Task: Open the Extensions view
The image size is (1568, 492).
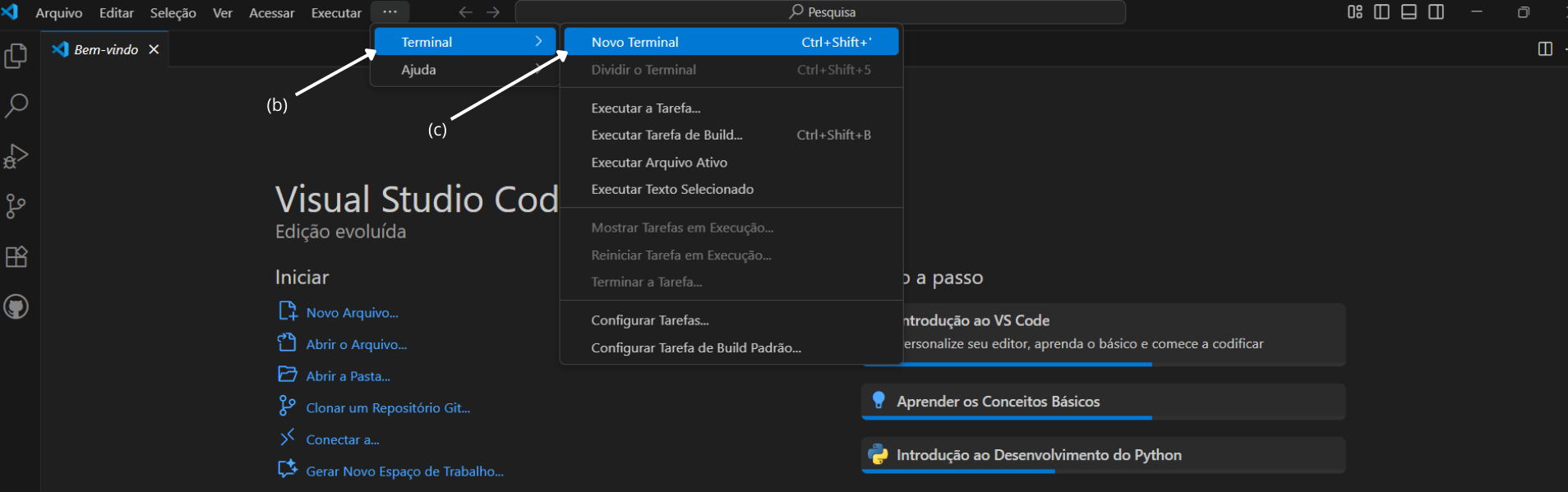Action: [x=16, y=256]
